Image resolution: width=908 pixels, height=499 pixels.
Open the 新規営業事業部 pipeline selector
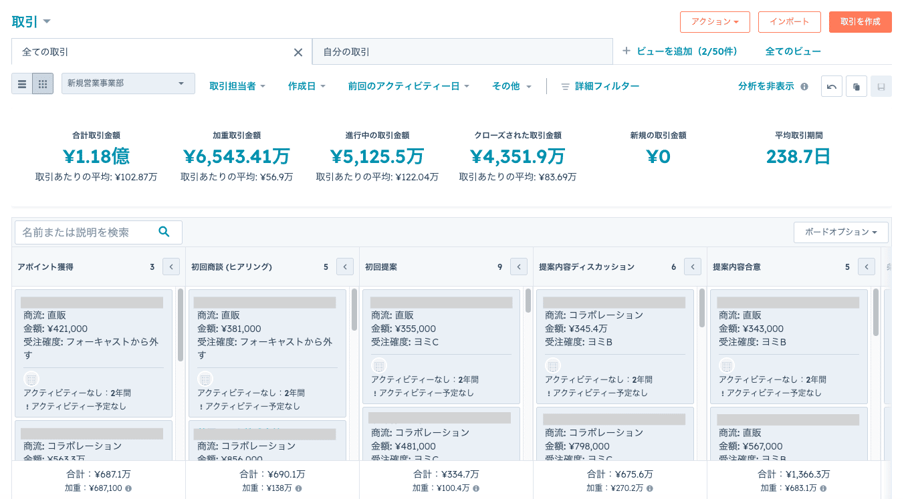point(128,83)
